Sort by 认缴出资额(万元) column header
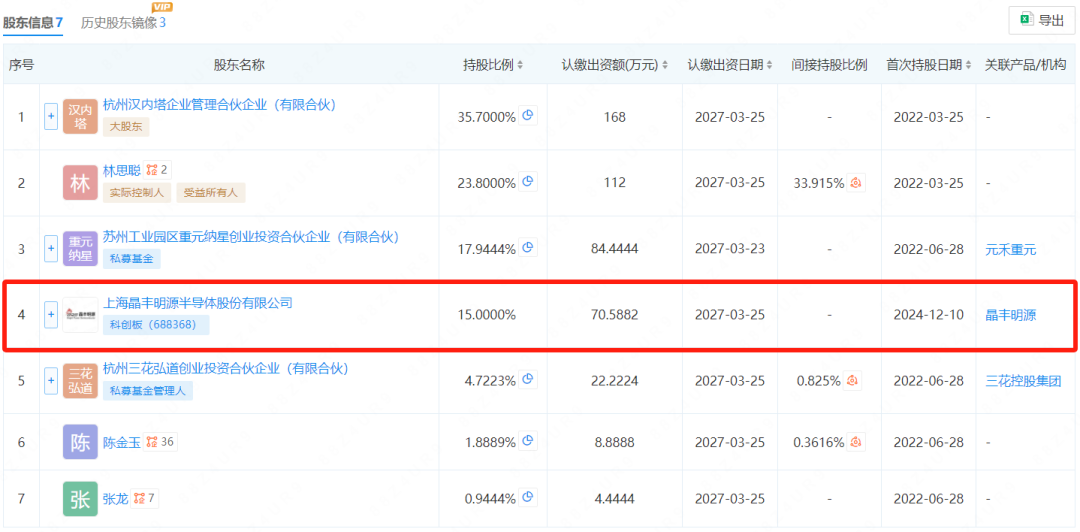This screenshot has height=532, width=1080. (614, 65)
